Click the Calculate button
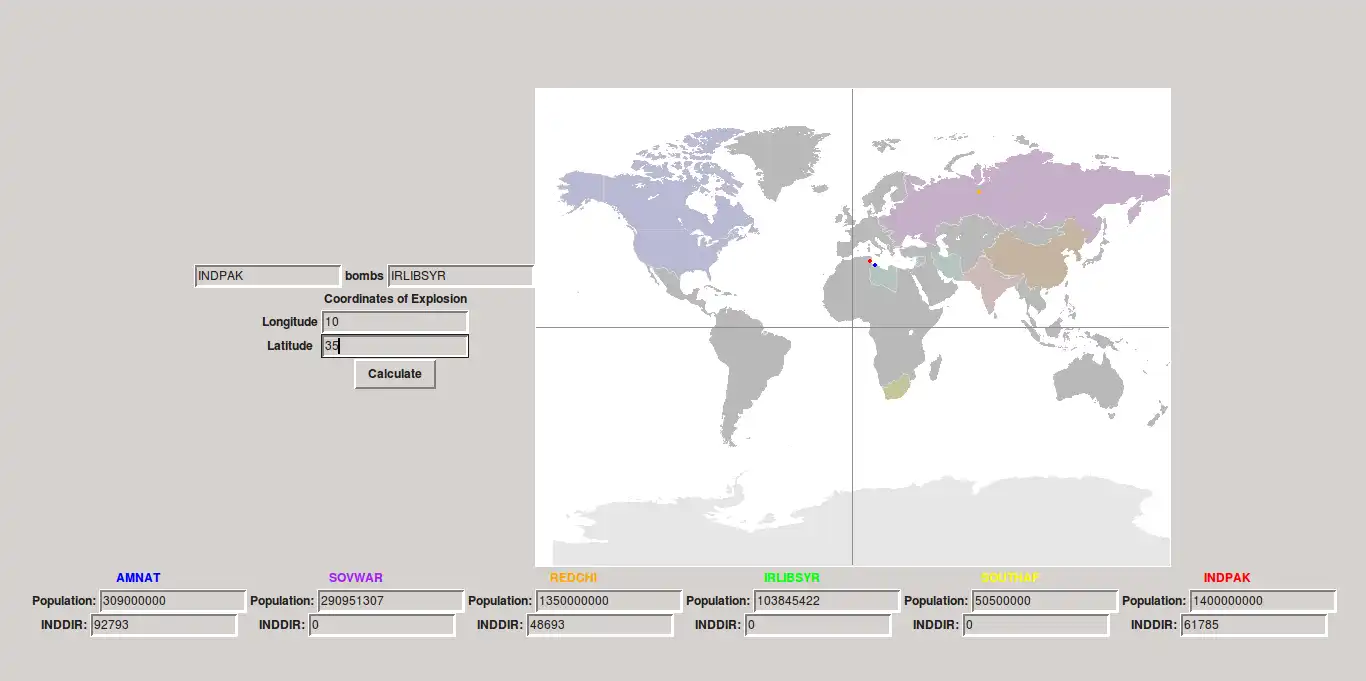This screenshot has width=1366, height=681. pos(395,374)
